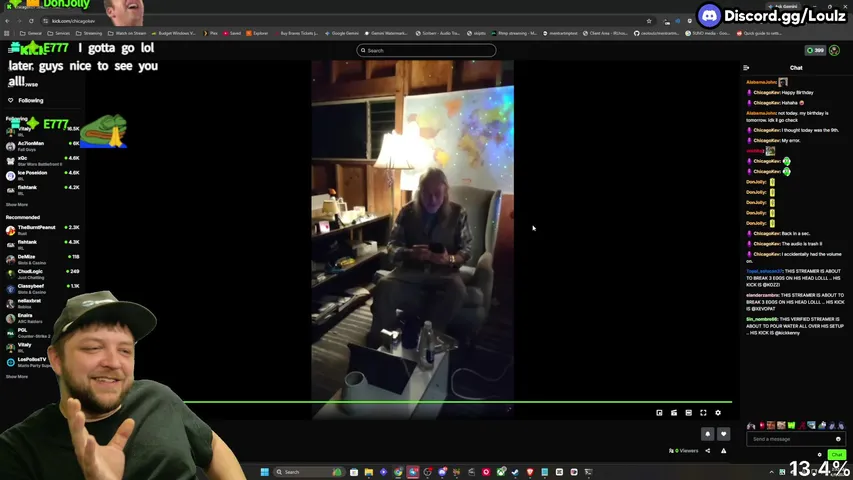Screen dimensions: 853x480
Task: Open the Explorer bookmark
Action: coord(257,33)
